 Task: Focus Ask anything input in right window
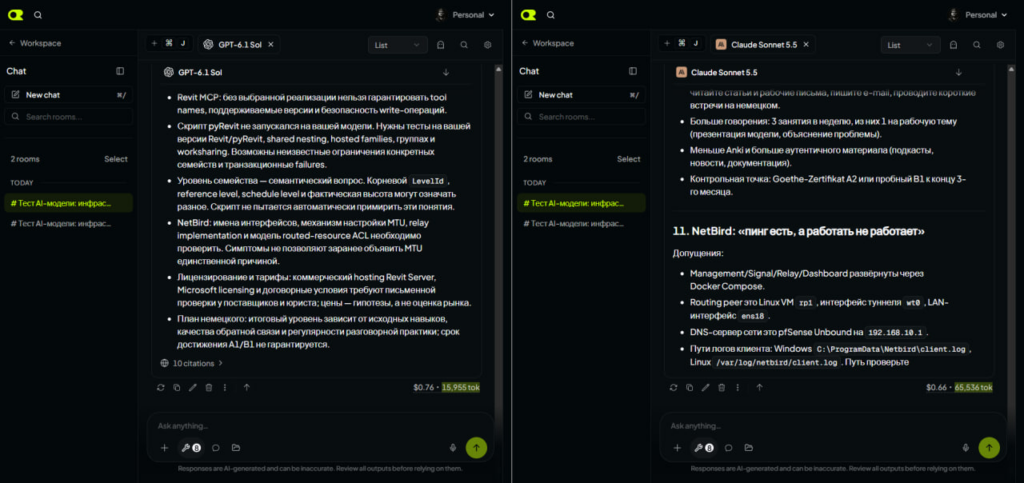click(x=833, y=426)
